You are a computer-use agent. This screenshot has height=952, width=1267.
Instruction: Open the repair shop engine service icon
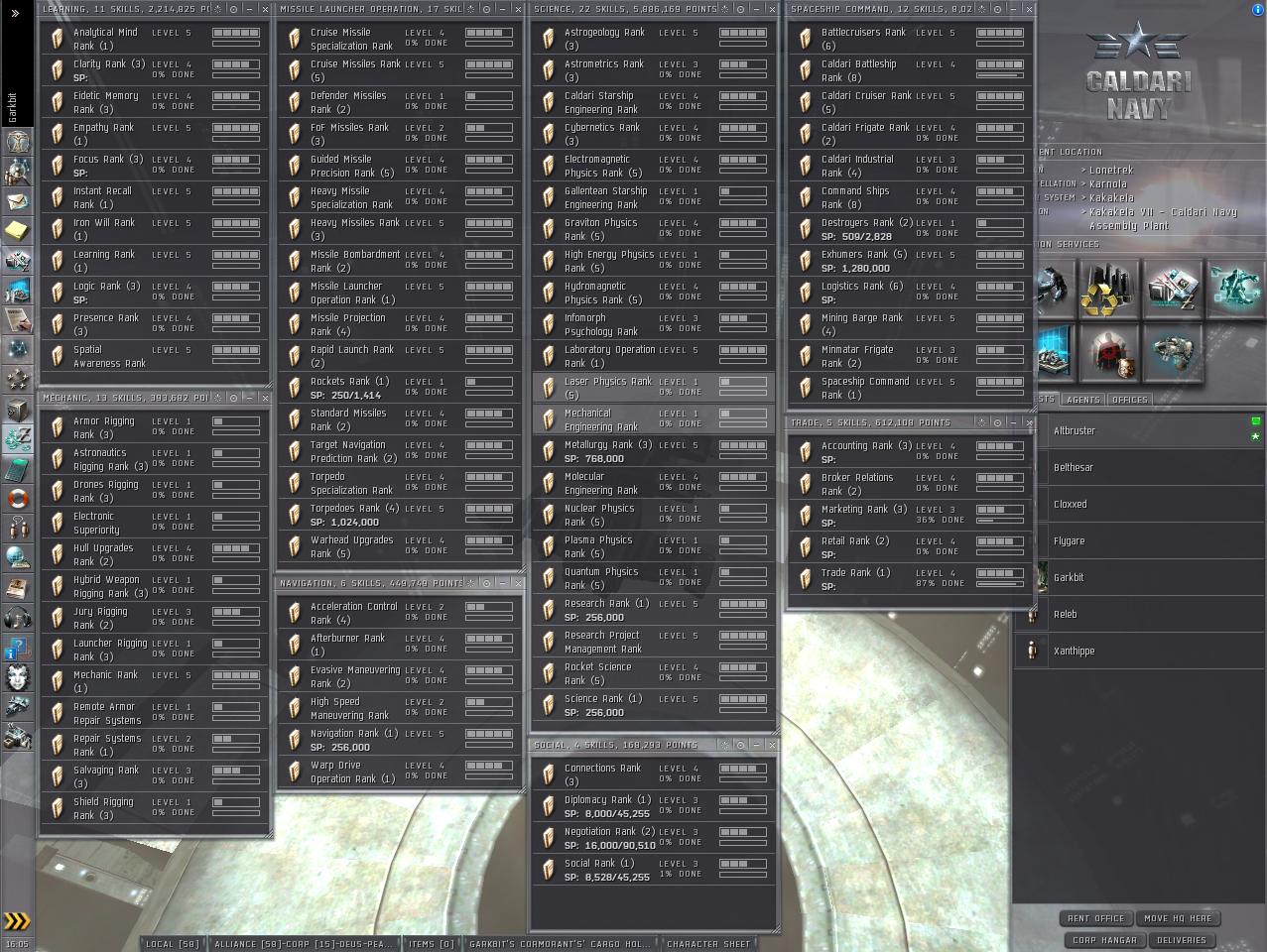1173,352
